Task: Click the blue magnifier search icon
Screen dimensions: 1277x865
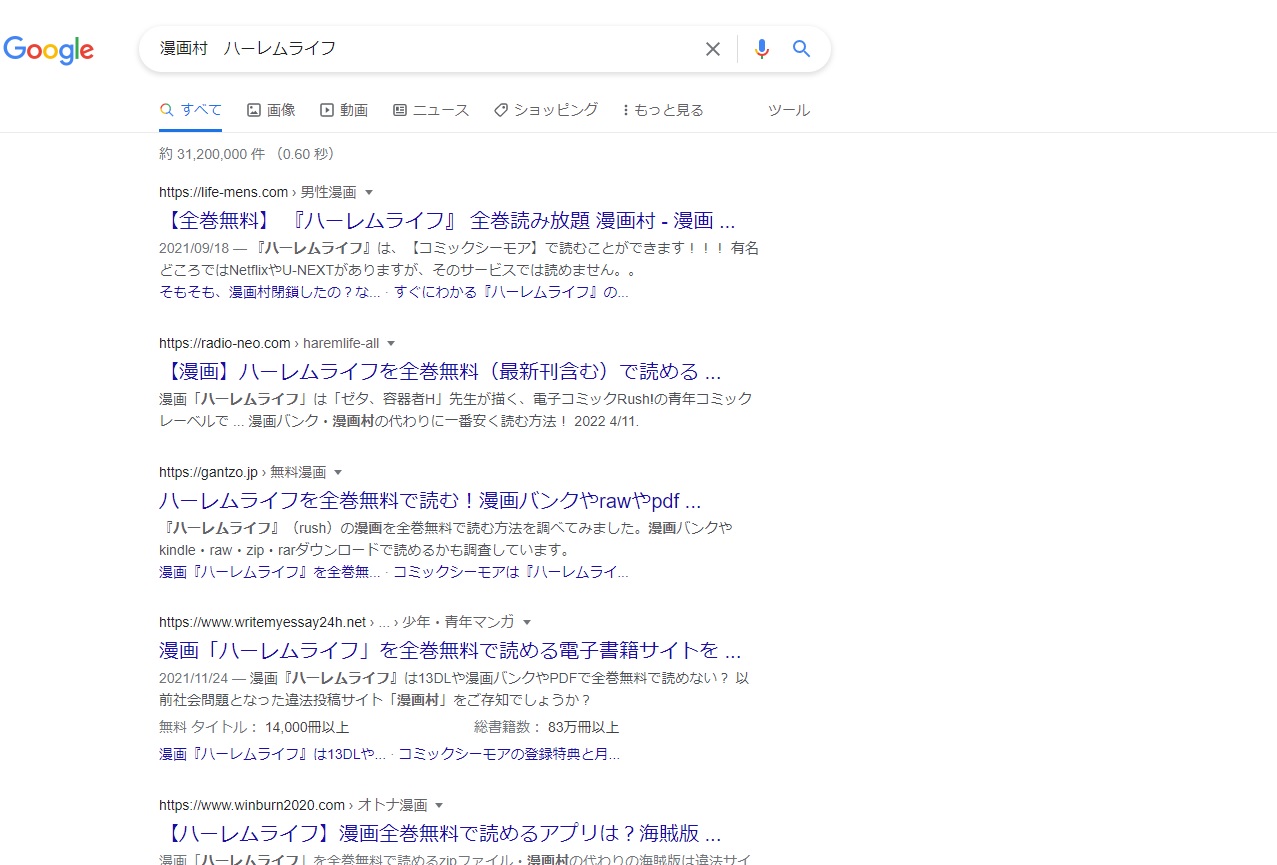Action: point(801,49)
